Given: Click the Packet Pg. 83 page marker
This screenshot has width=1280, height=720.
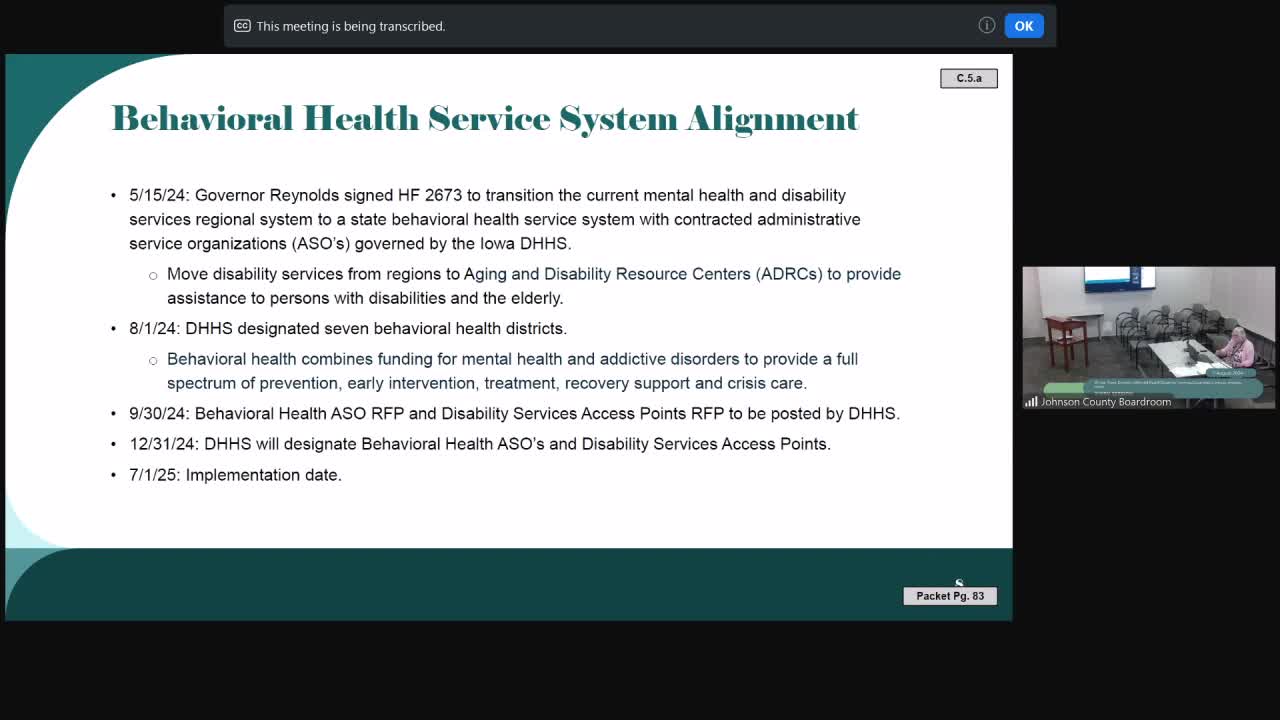Looking at the screenshot, I should coord(950,595).
